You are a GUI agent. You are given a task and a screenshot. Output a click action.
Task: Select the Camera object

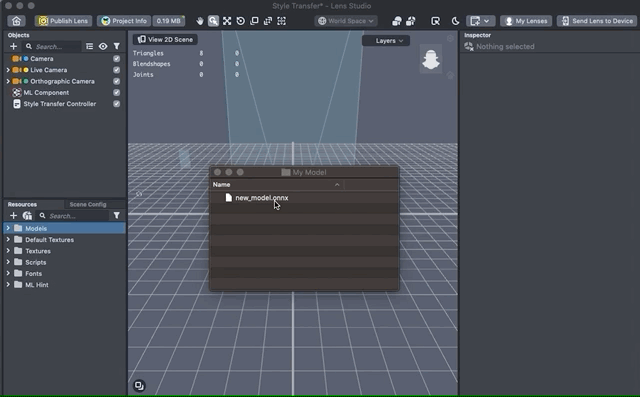click(x=42, y=59)
